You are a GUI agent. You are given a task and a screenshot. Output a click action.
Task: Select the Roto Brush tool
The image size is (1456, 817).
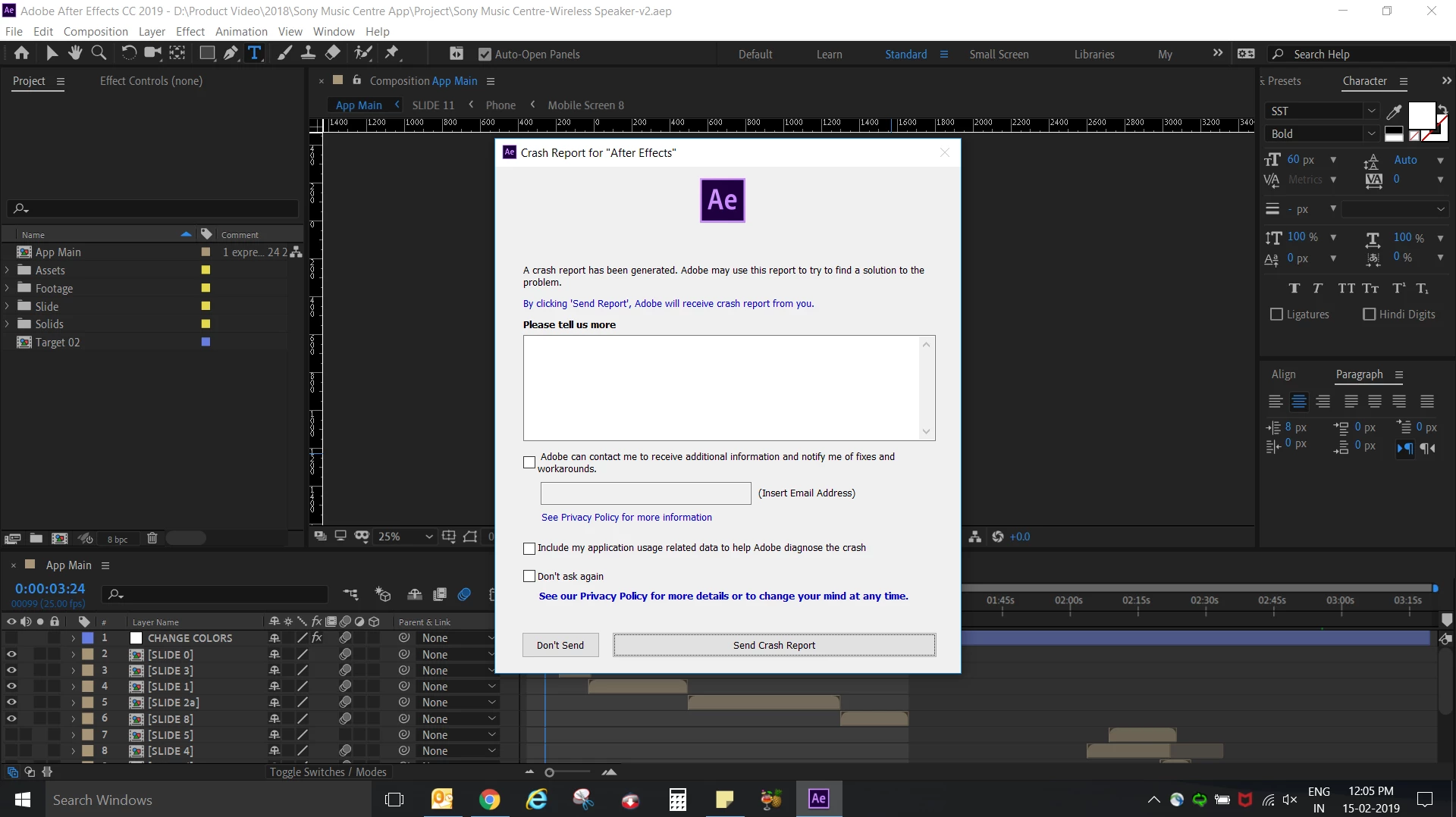click(364, 53)
